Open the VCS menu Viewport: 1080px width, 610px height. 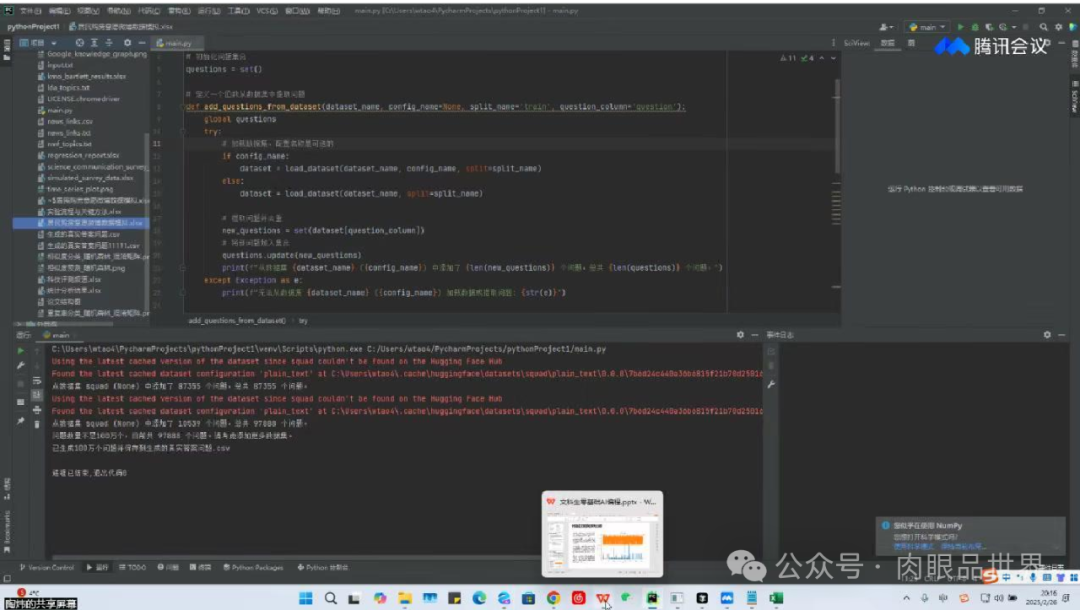tap(267, 11)
